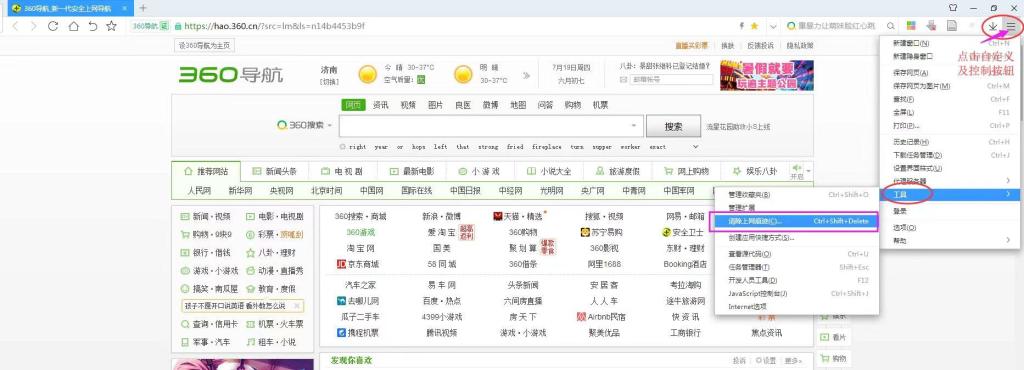1024x370 pixels.
Task: Click the magnifier search icon in toolbar
Action: pos(891,26)
